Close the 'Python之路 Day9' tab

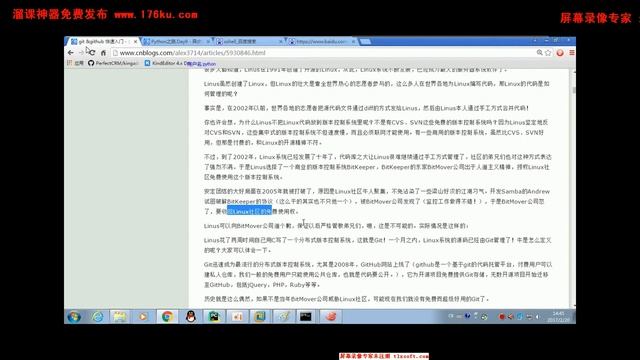tap(208, 42)
